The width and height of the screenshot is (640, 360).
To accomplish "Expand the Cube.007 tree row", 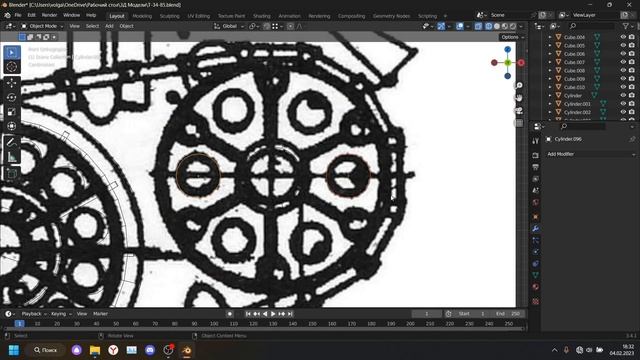I will coord(550,62).
